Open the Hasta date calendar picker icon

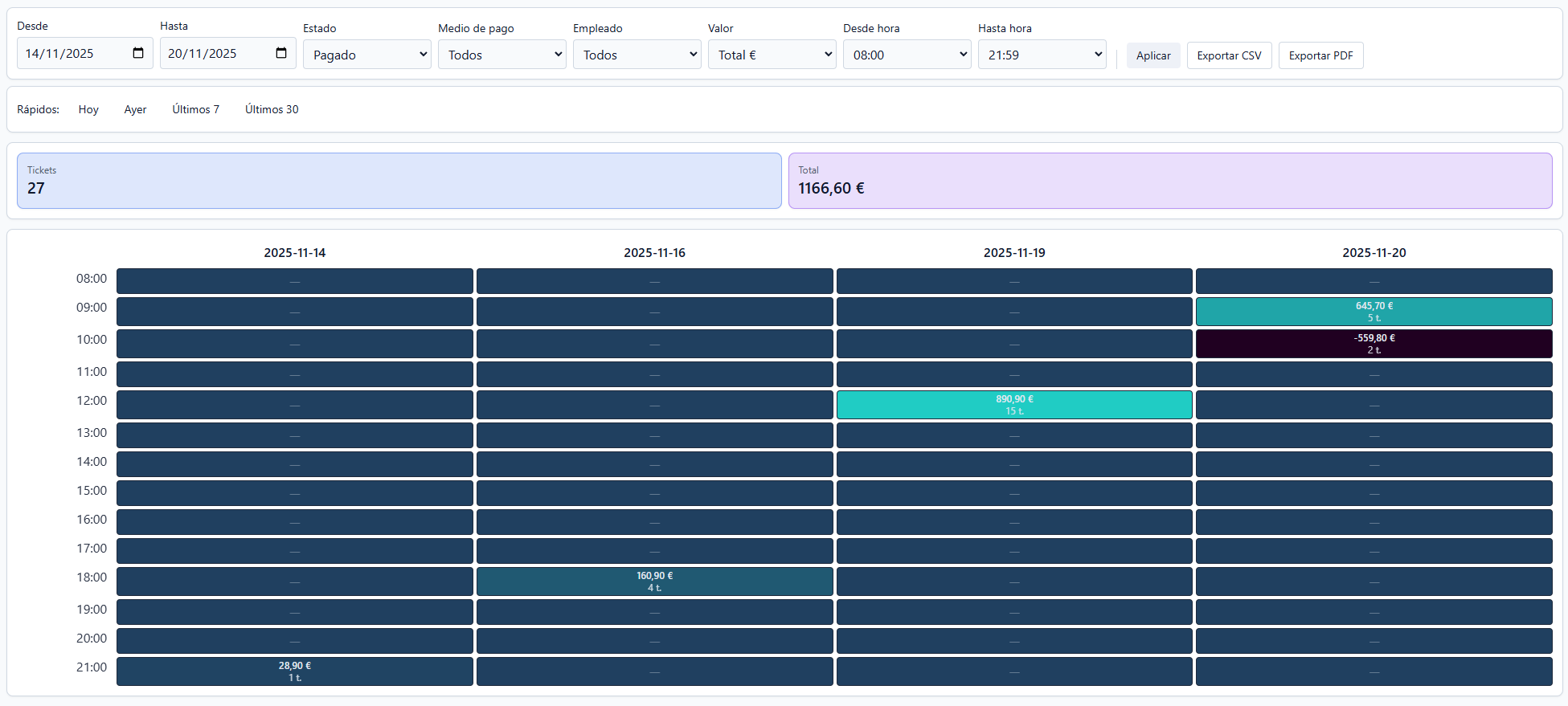click(x=281, y=53)
